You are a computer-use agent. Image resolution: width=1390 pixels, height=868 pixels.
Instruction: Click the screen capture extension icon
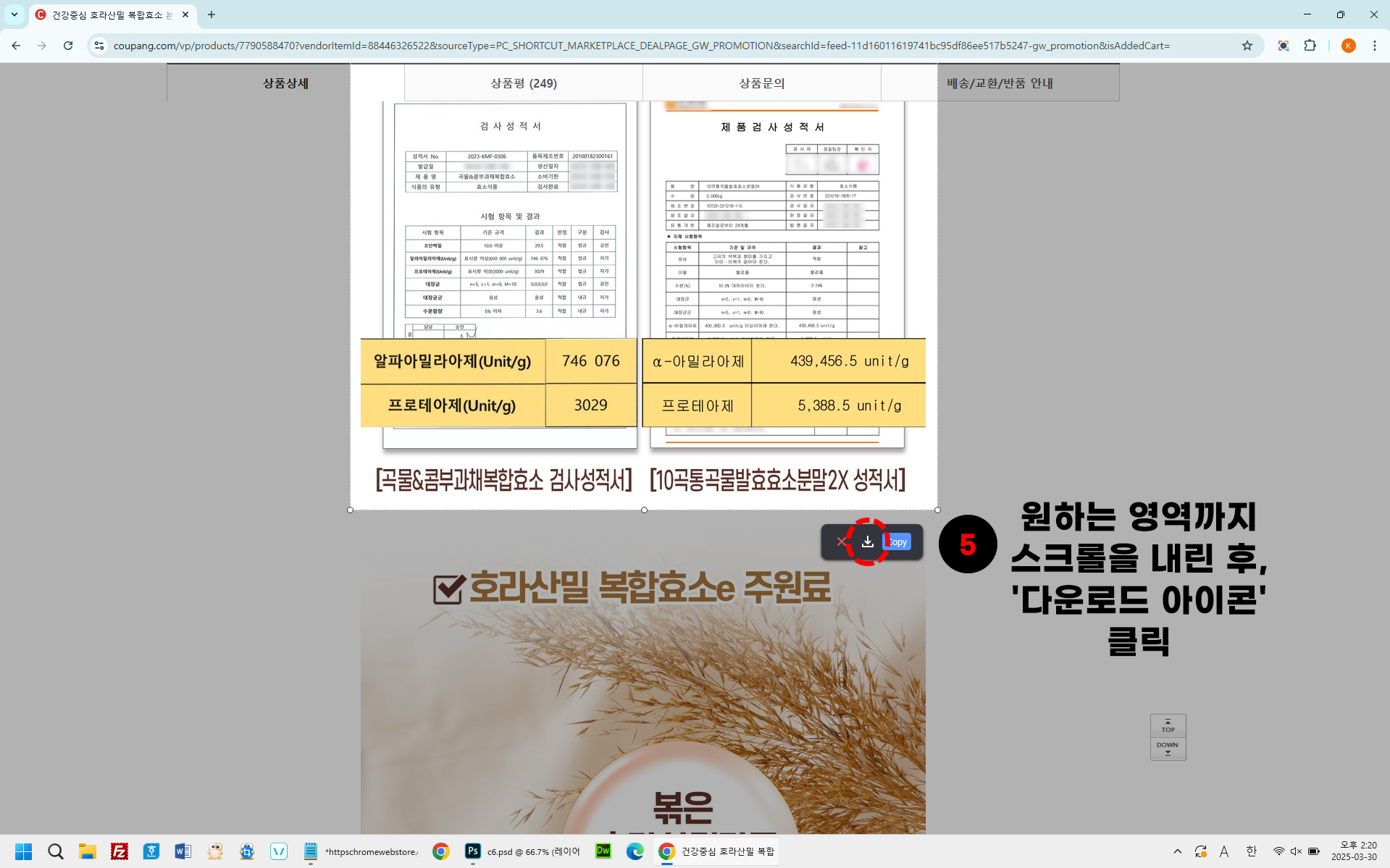tap(1283, 46)
